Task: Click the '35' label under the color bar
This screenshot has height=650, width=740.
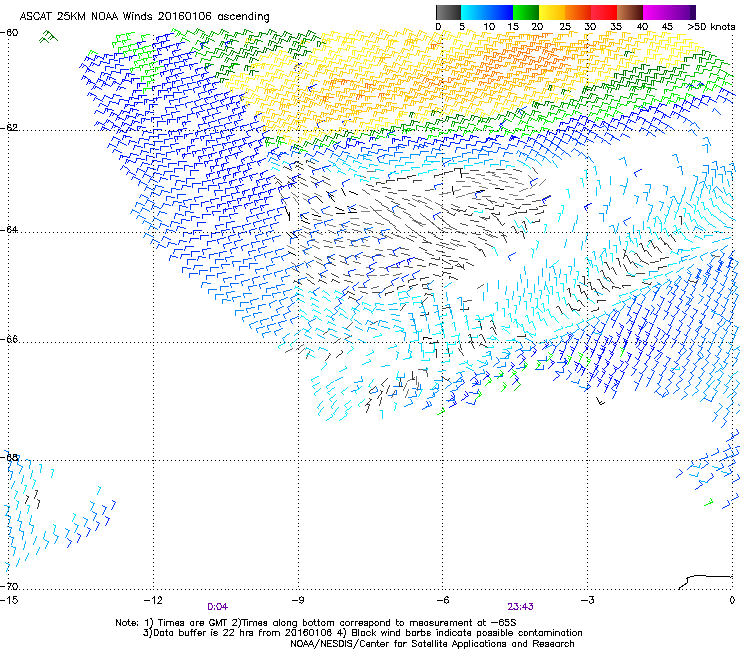Action: pyautogui.click(x=616, y=27)
